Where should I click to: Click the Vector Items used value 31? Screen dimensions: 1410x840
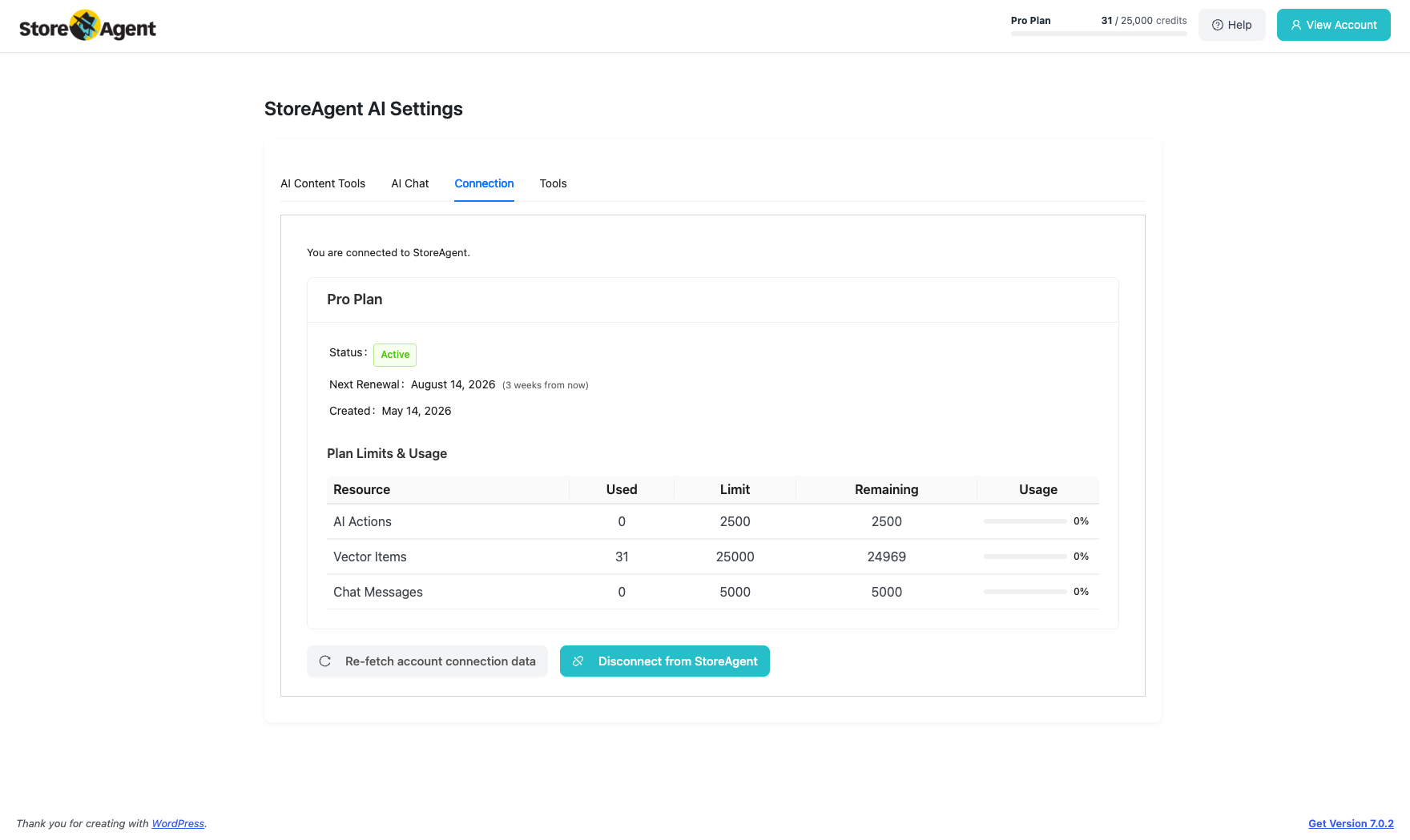pos(622,557)
